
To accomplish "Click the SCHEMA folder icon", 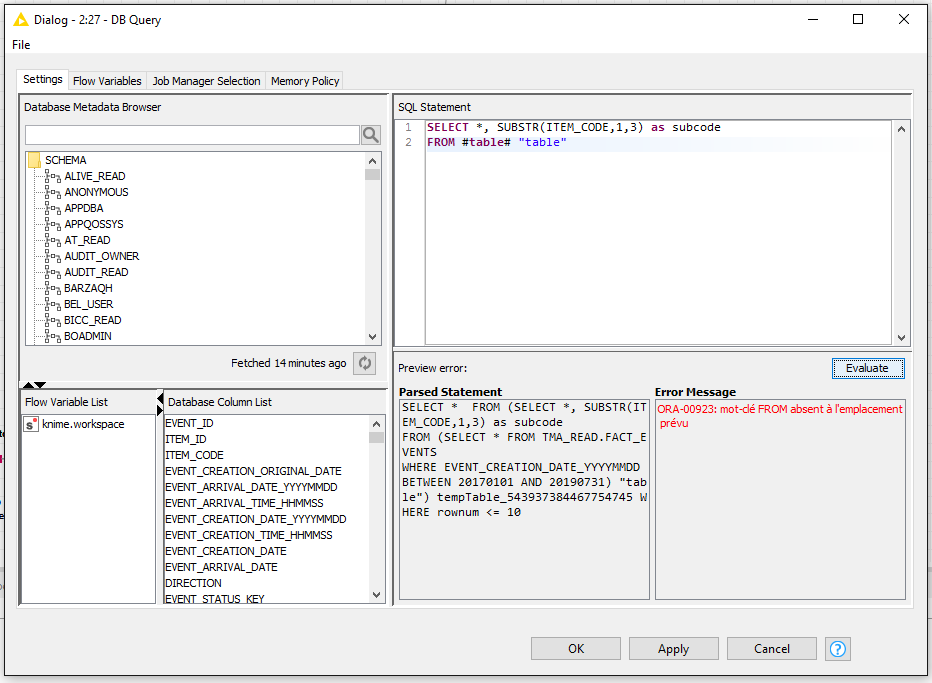I will pyautogui.click(x=34, y=160).
